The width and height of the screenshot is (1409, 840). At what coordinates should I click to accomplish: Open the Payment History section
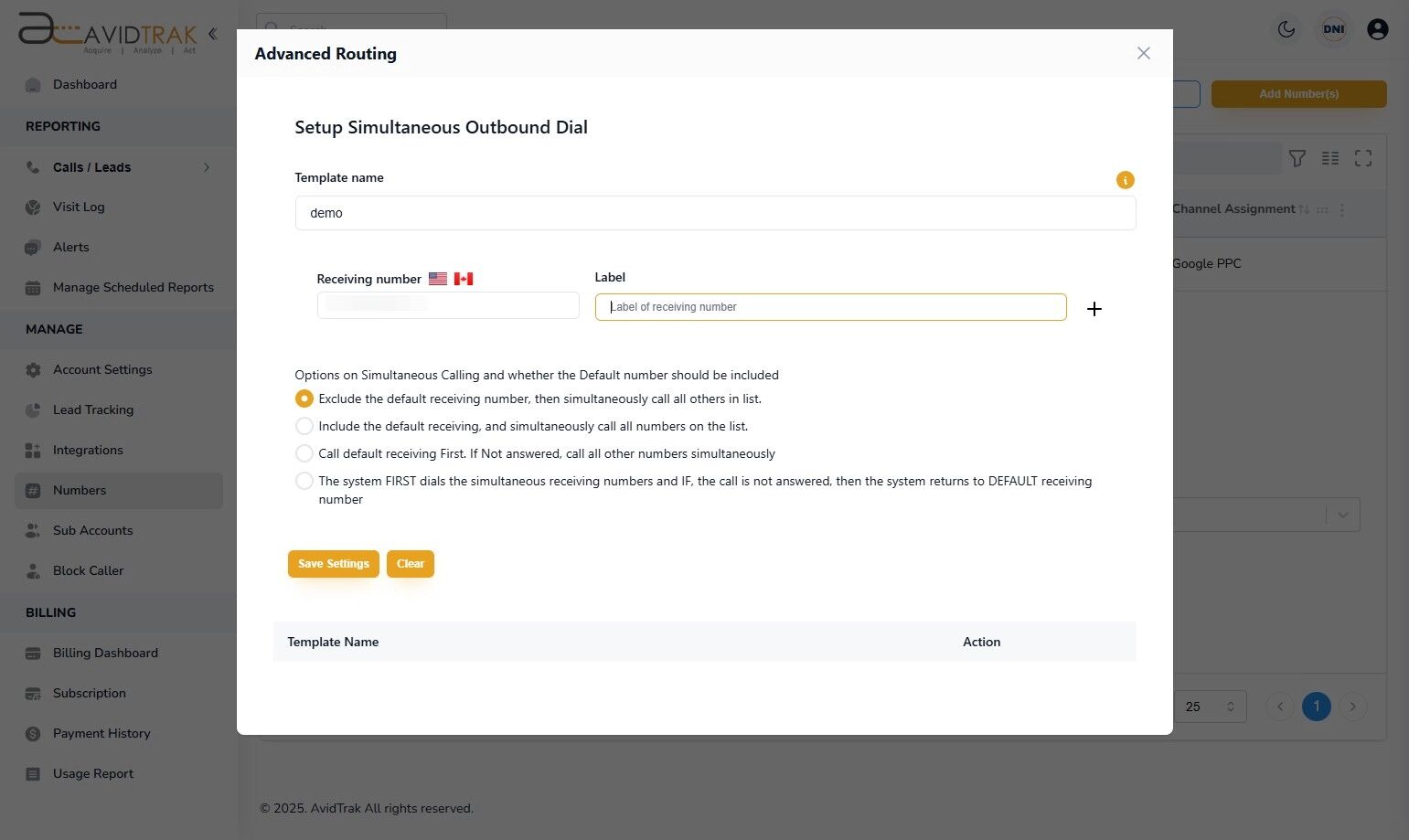pos(101,733)
